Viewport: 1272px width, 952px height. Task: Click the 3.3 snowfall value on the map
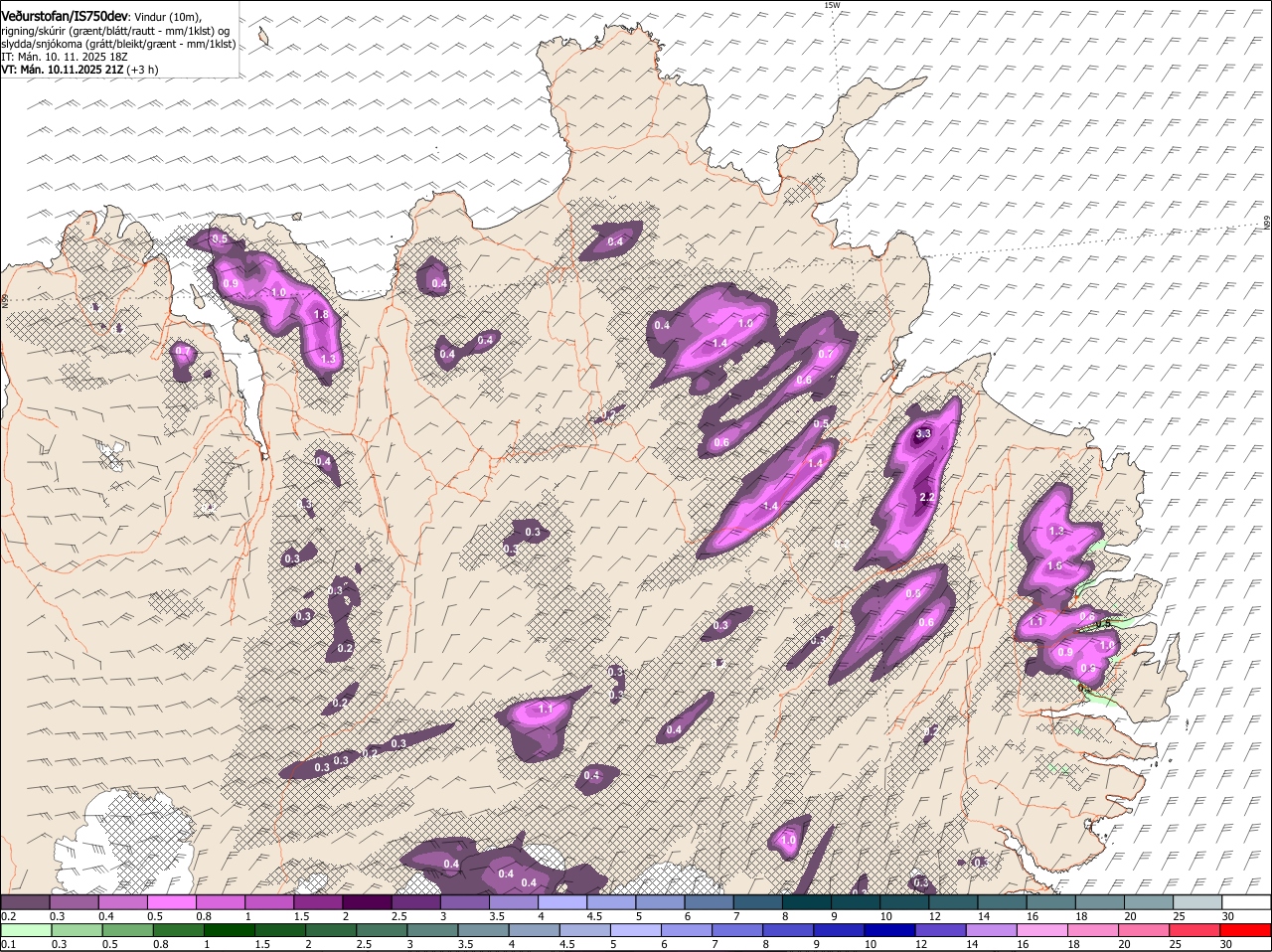923,433
